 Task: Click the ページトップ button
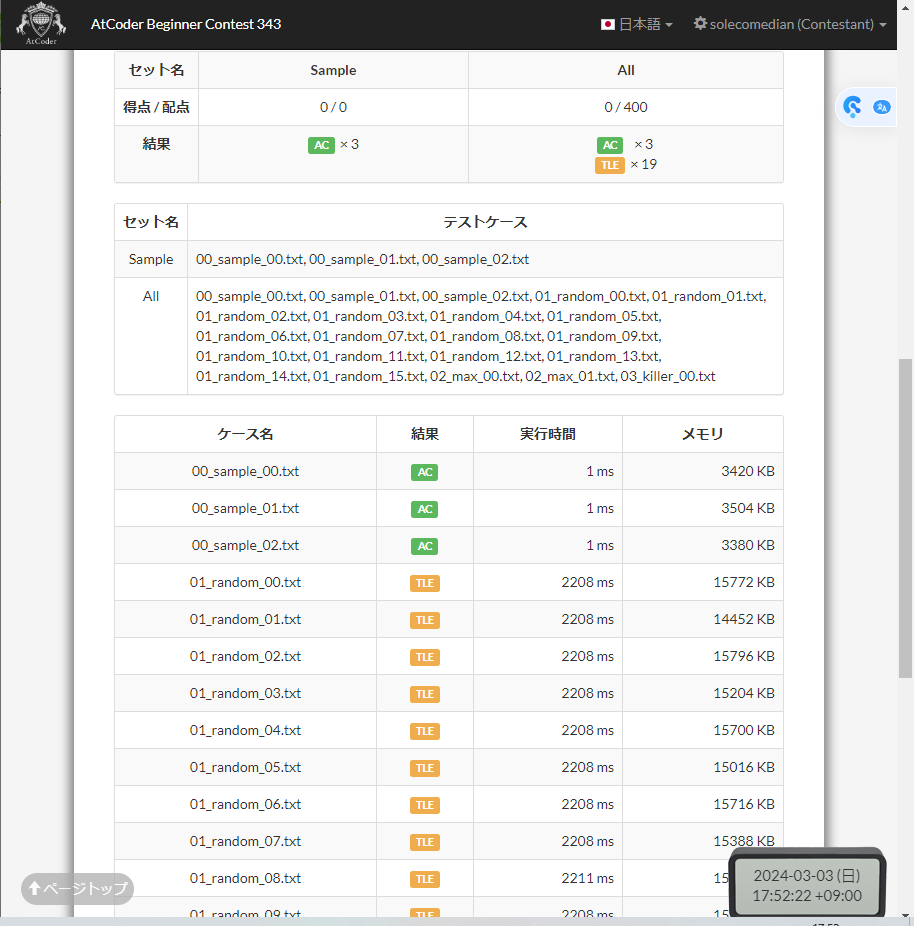(77, 888)
